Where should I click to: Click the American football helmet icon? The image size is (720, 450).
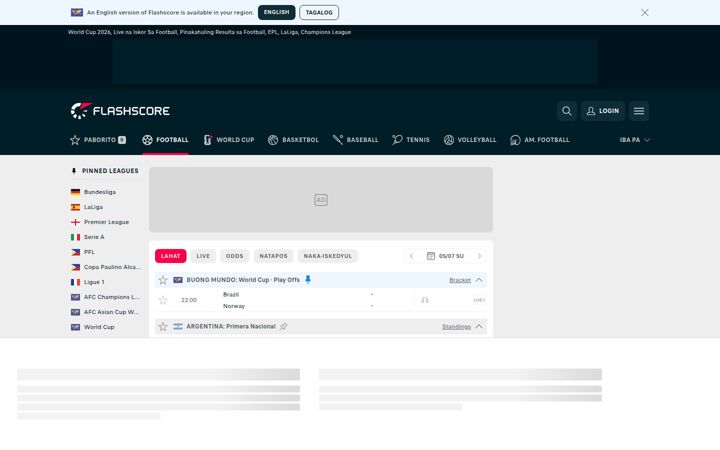coord(515,140)
